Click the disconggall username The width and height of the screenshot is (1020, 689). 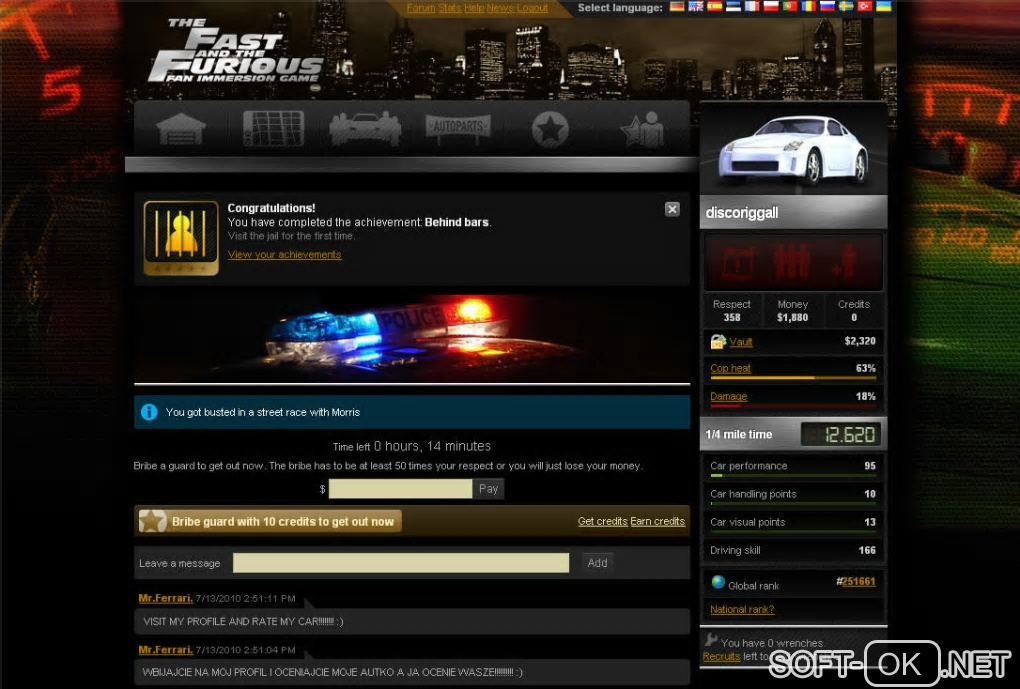coord(742,213)
